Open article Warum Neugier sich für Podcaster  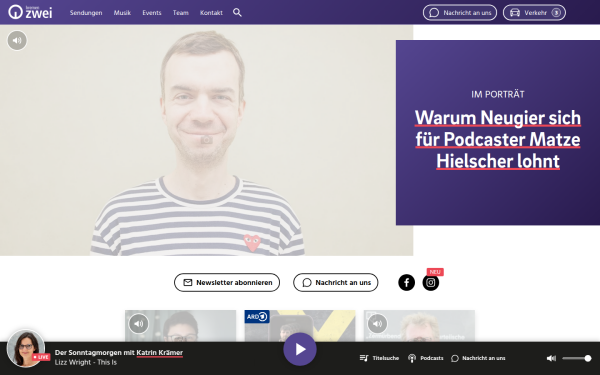(498, 139)
